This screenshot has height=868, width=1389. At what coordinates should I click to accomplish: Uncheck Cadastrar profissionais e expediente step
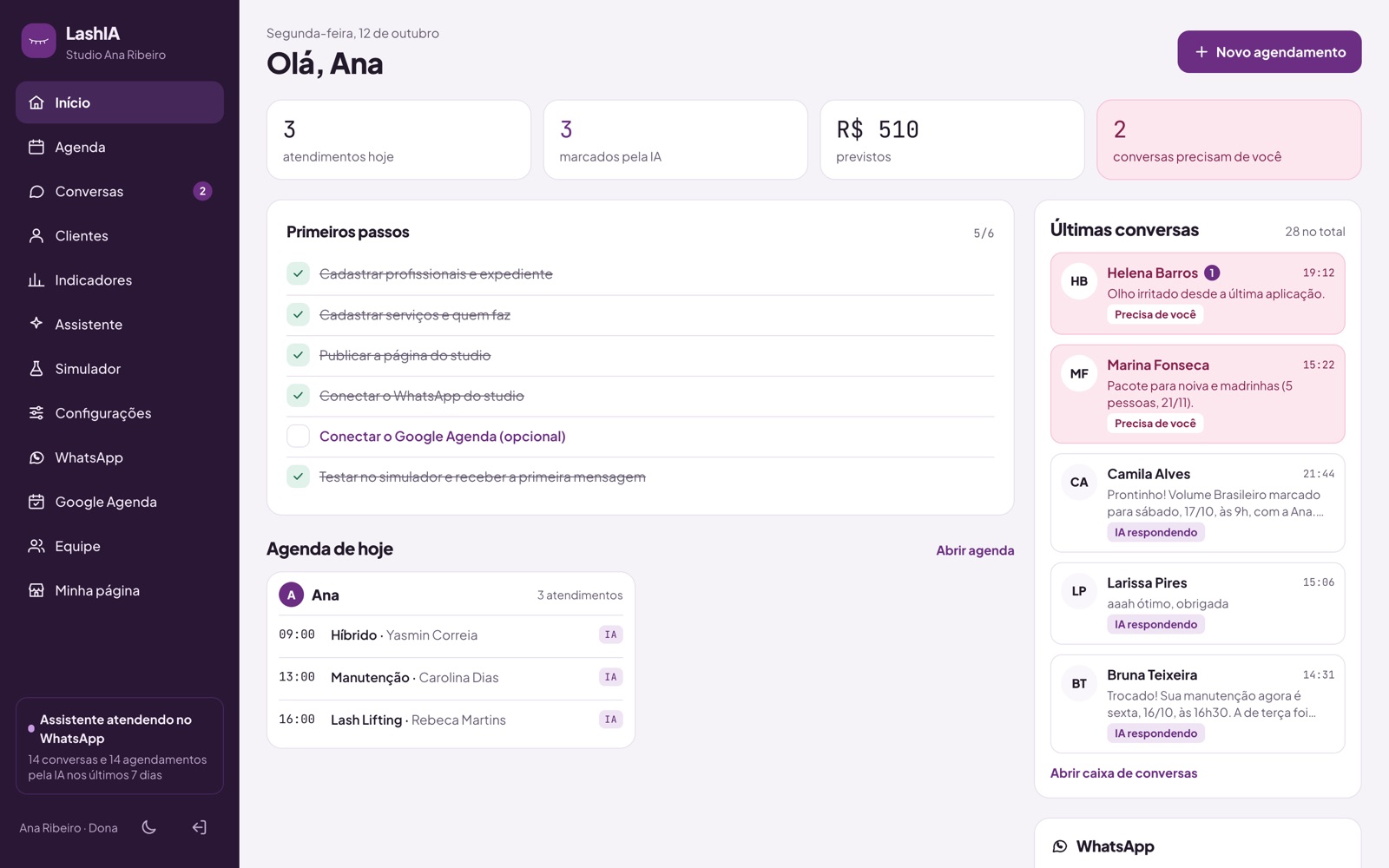[x=298, y=273]
